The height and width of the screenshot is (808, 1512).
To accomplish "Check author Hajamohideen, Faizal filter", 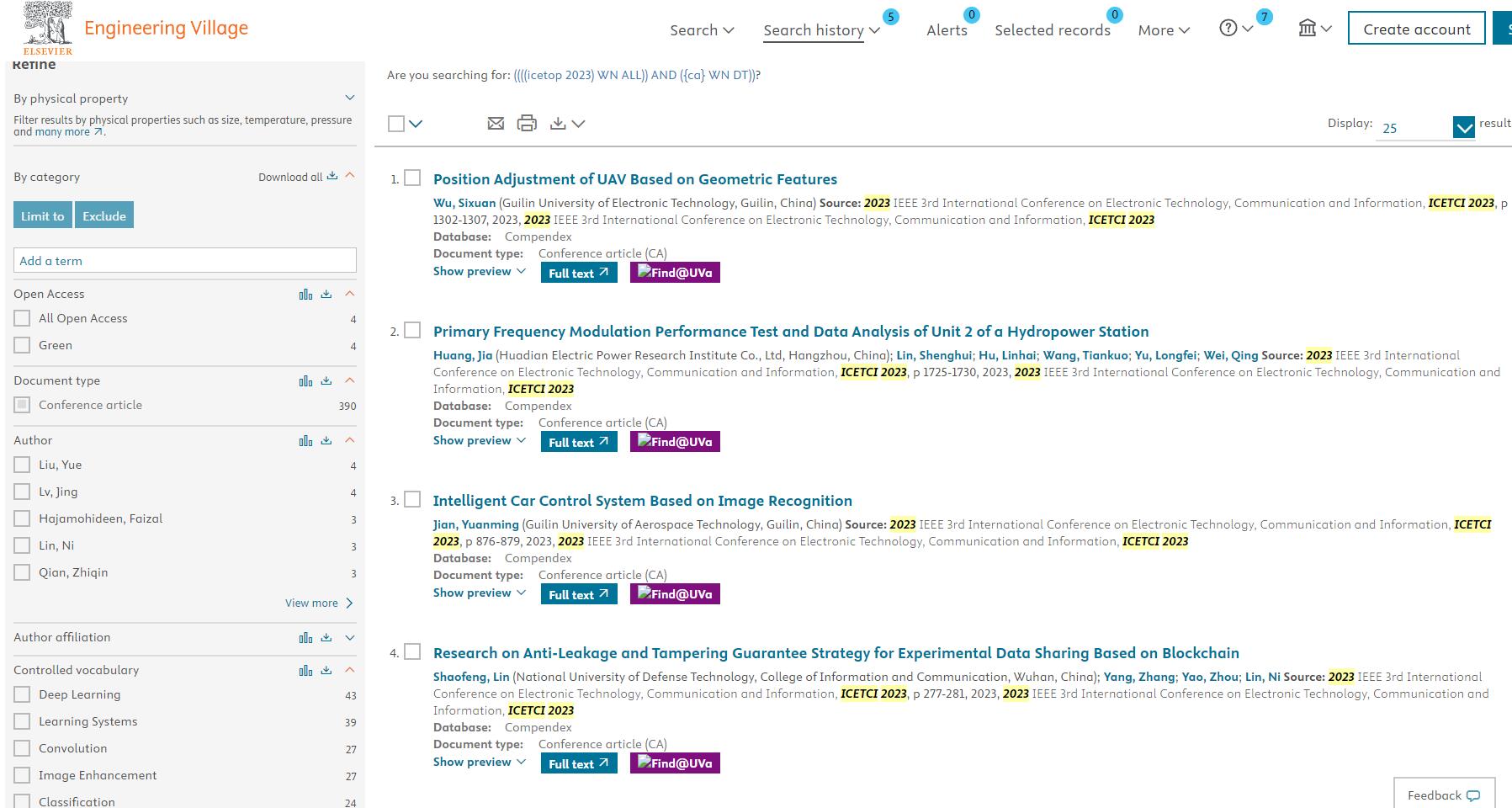I will [22, 518].
